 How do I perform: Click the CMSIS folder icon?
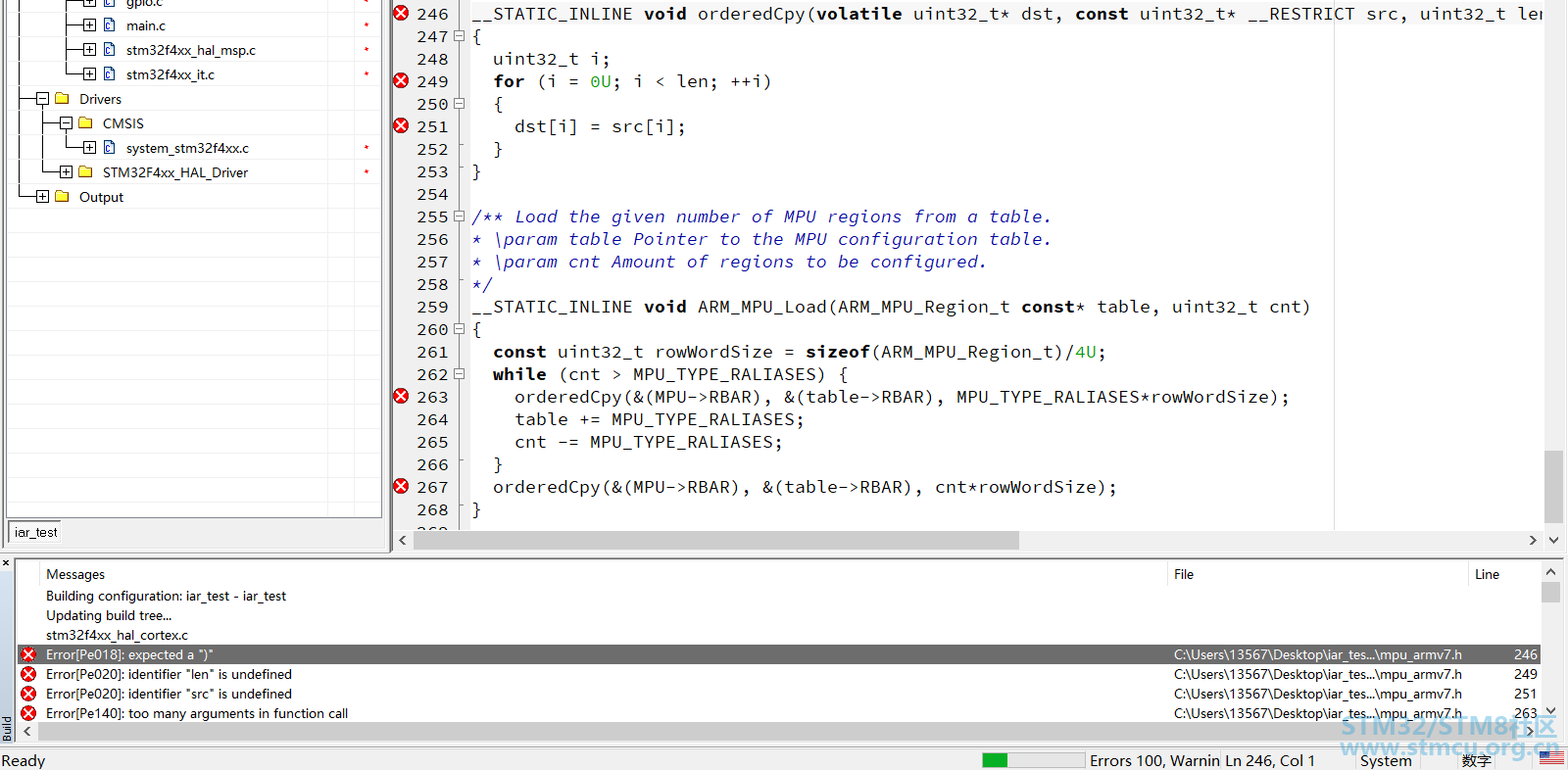[x=85, y=123]
